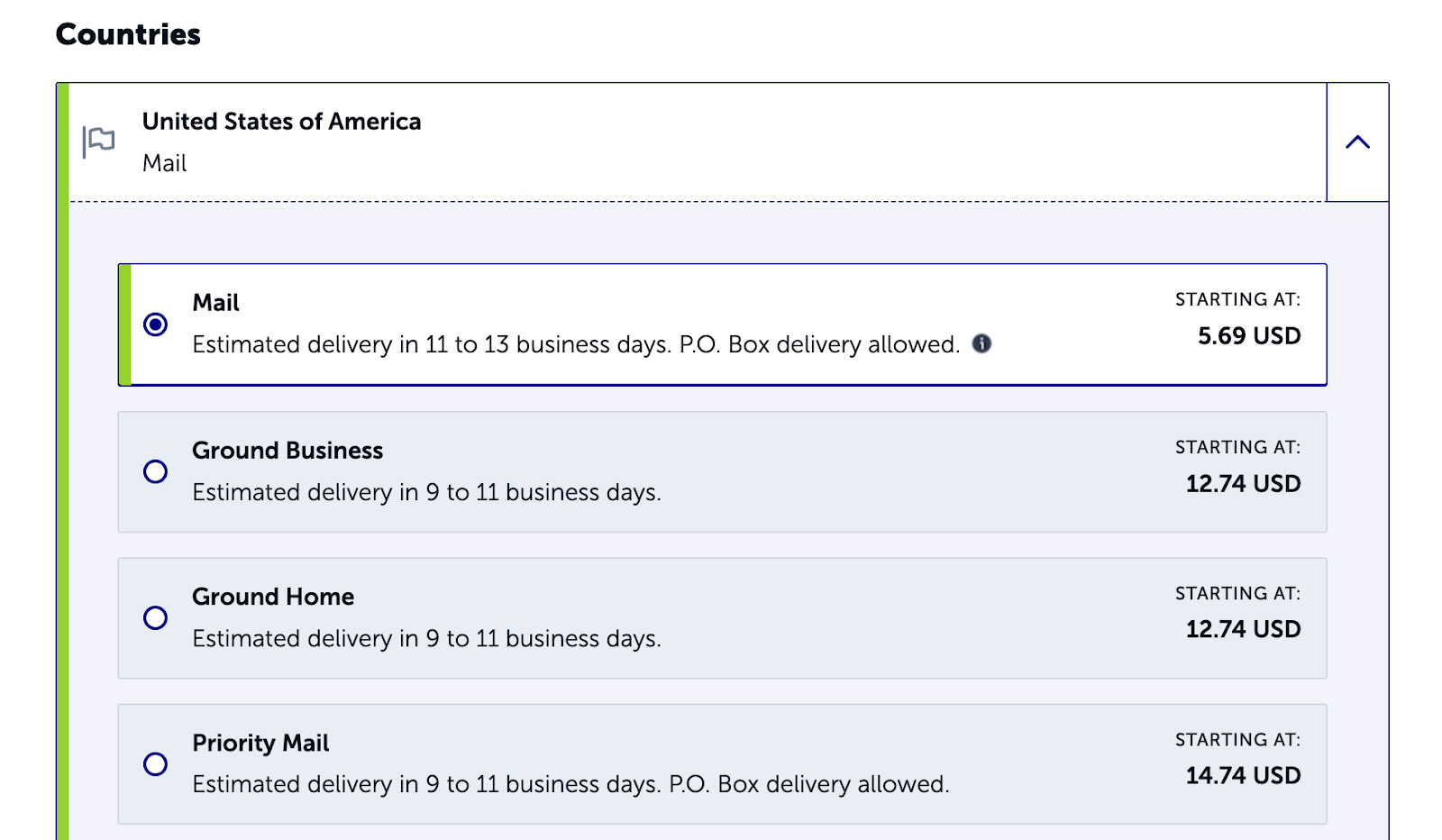Click the Countries heading

(x=128, y=34)
